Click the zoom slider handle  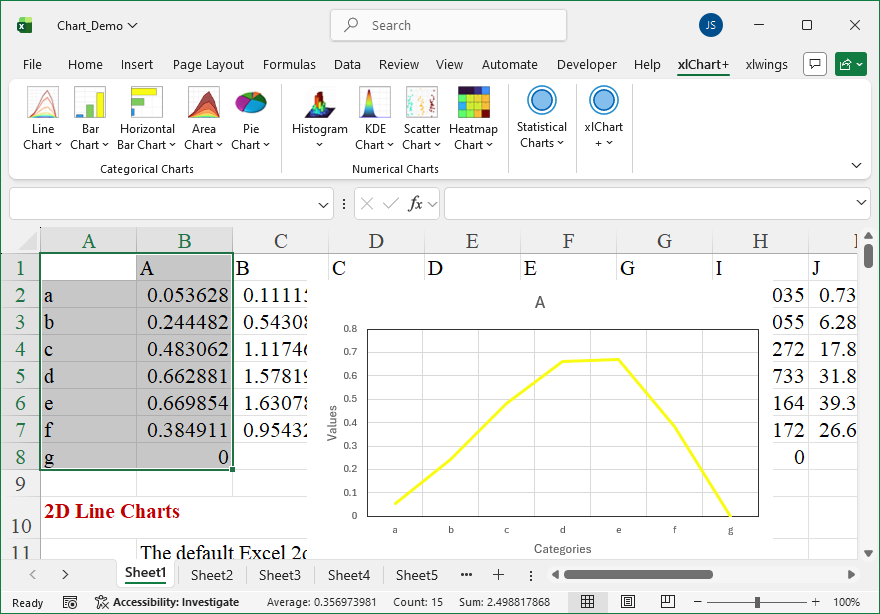click(x=758, y=602)
